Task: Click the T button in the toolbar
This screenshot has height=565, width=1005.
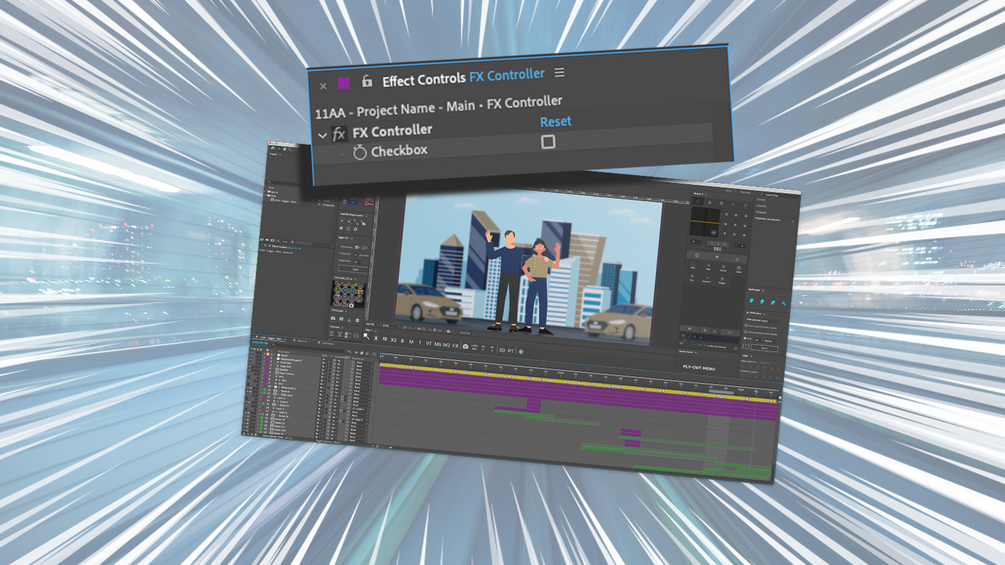Action: (x=420, y=343)
